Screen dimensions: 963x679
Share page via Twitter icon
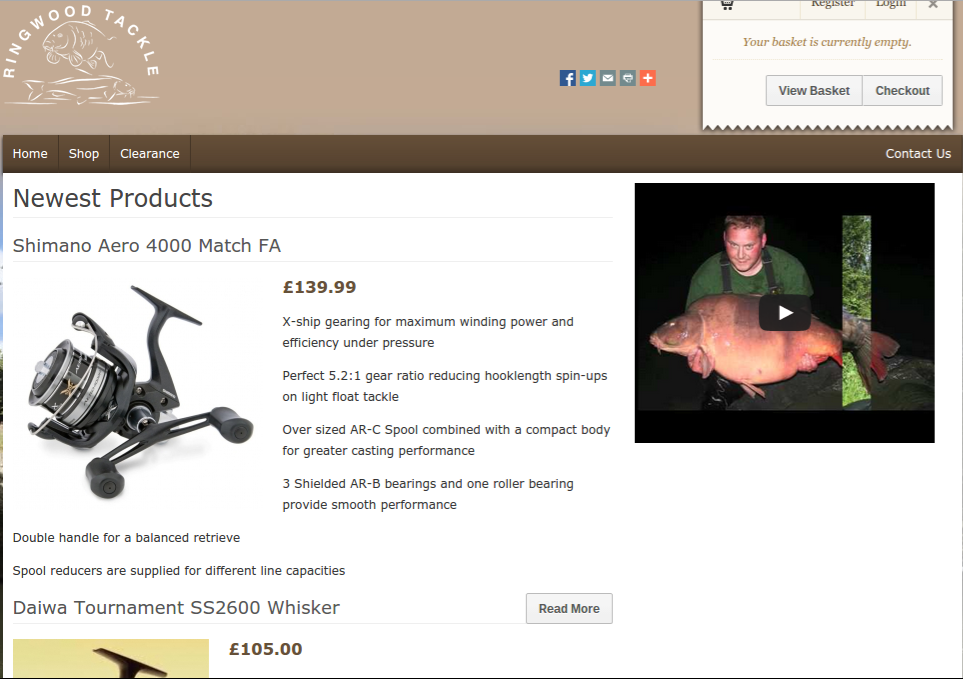pos(588,78)
